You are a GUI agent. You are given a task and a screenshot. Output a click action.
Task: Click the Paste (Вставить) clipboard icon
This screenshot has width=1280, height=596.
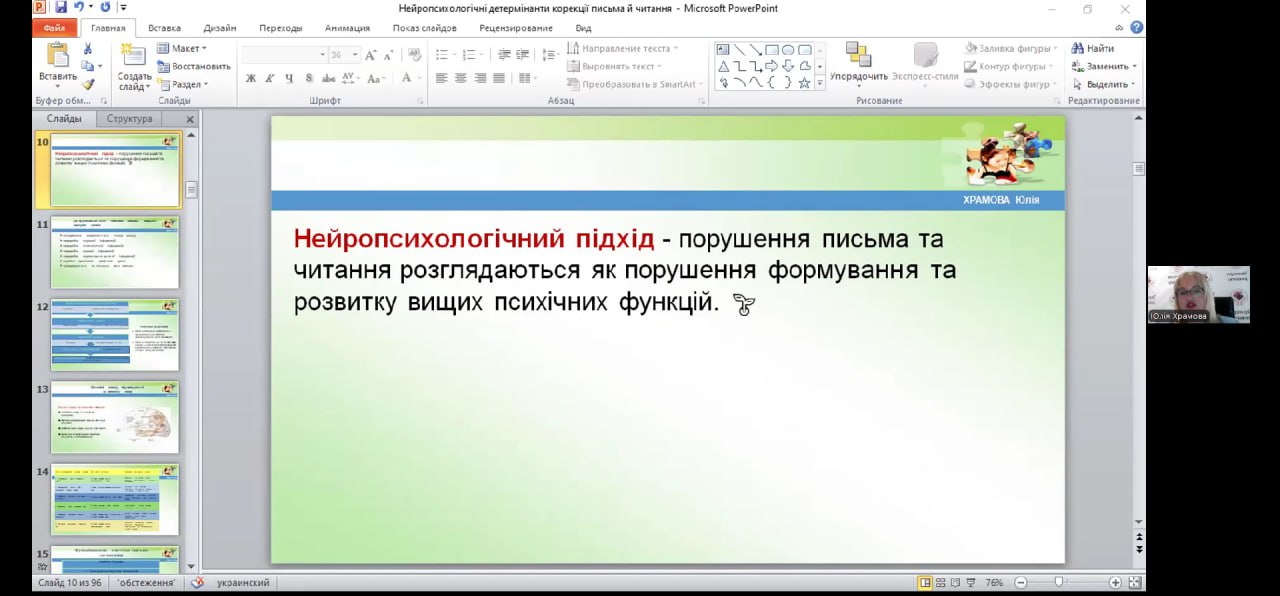(57, 56)
